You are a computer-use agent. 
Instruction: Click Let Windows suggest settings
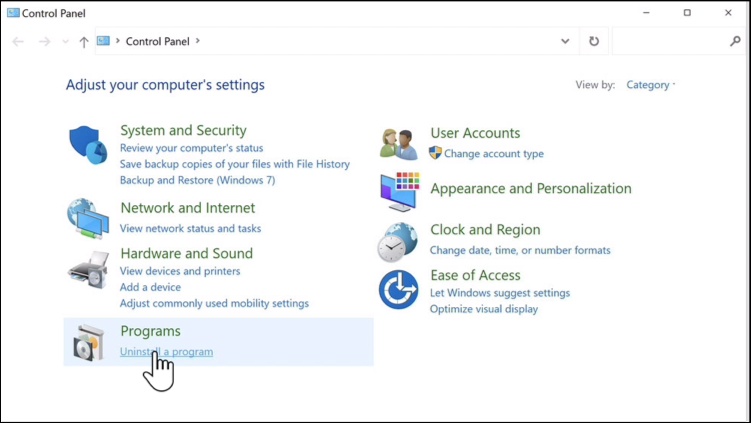click(x=500, y=293)
